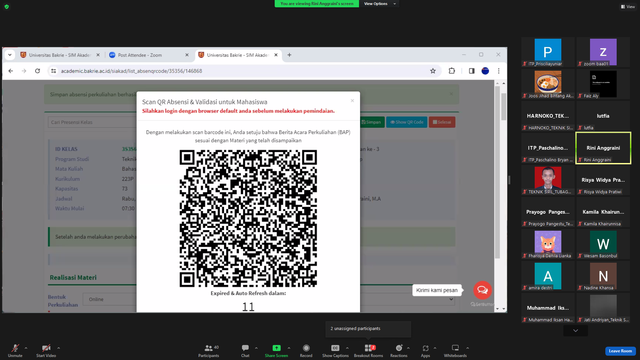
Task: Select Nadine Khansa participant tile
Action: pyautogui.click(x=603, y=276)
